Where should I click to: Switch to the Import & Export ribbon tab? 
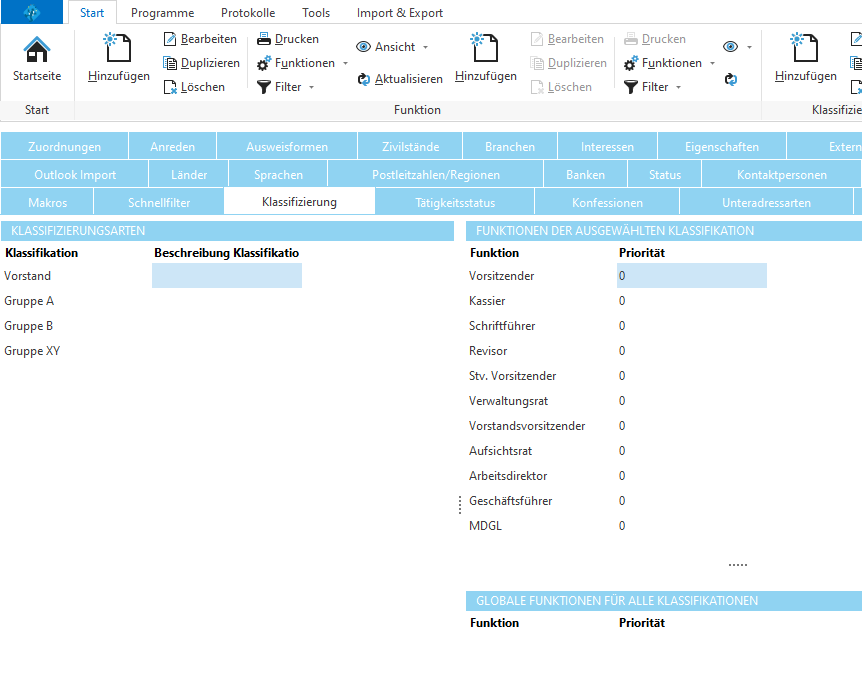(399, 13)
